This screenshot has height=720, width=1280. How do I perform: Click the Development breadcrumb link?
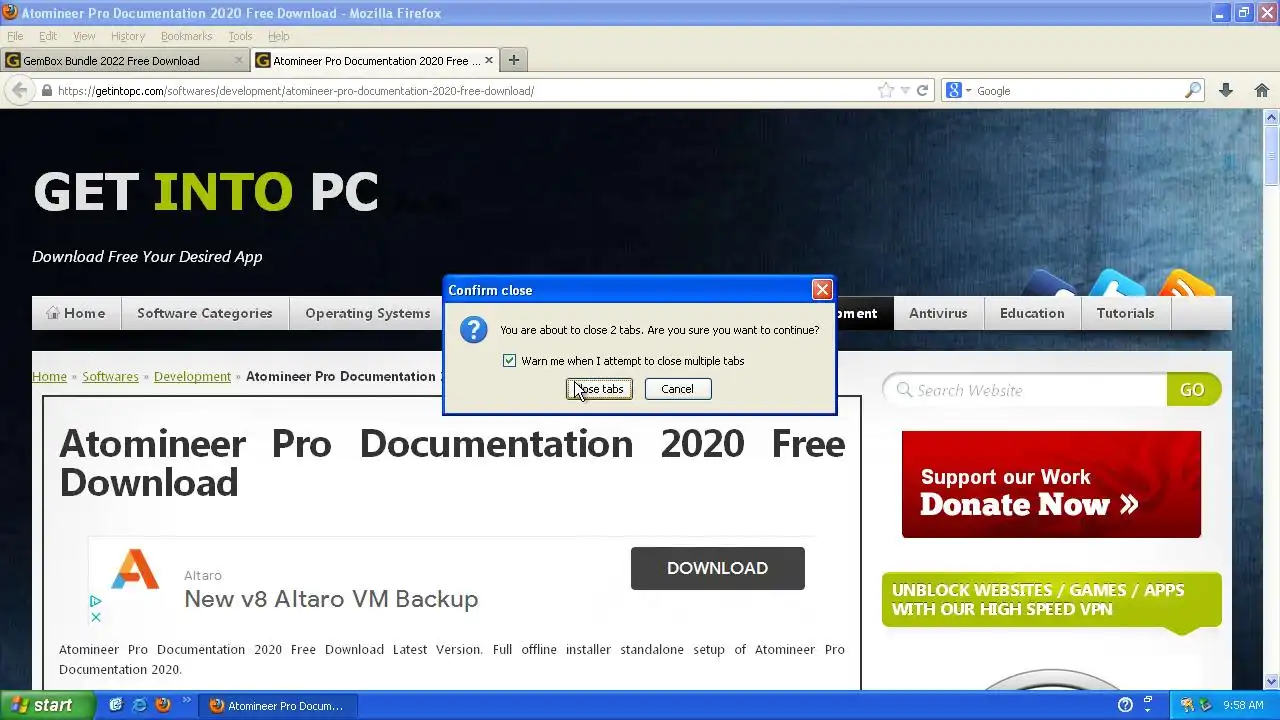point(192,376)
